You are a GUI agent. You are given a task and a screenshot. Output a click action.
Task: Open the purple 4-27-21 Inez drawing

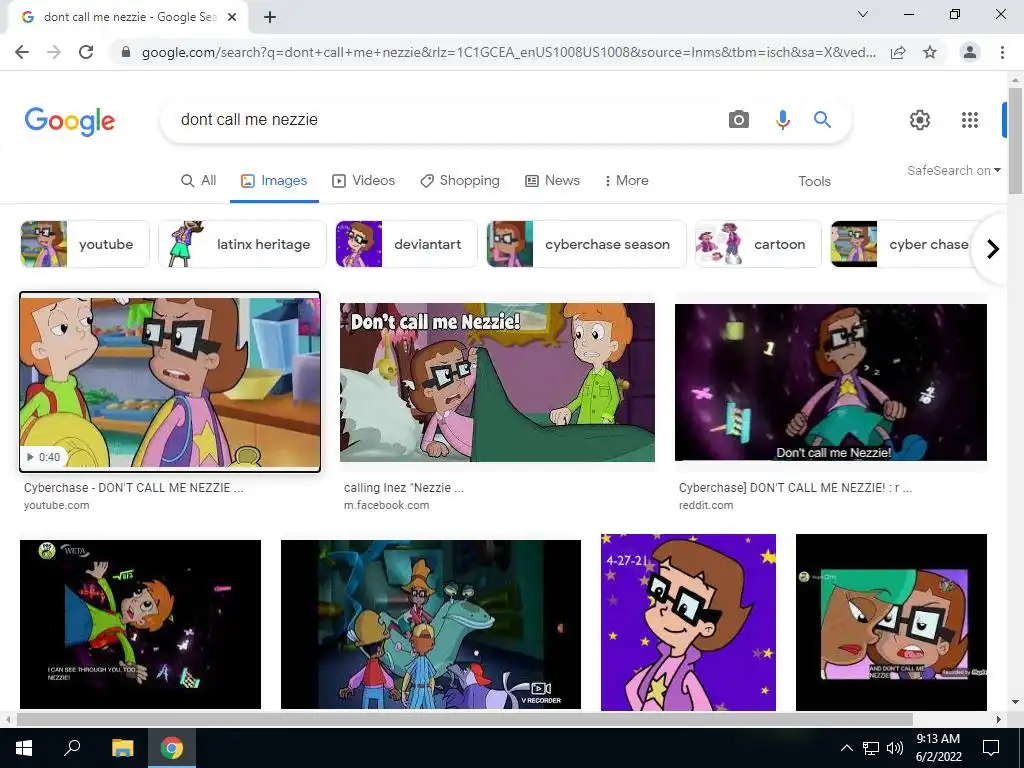coord(688,622)
